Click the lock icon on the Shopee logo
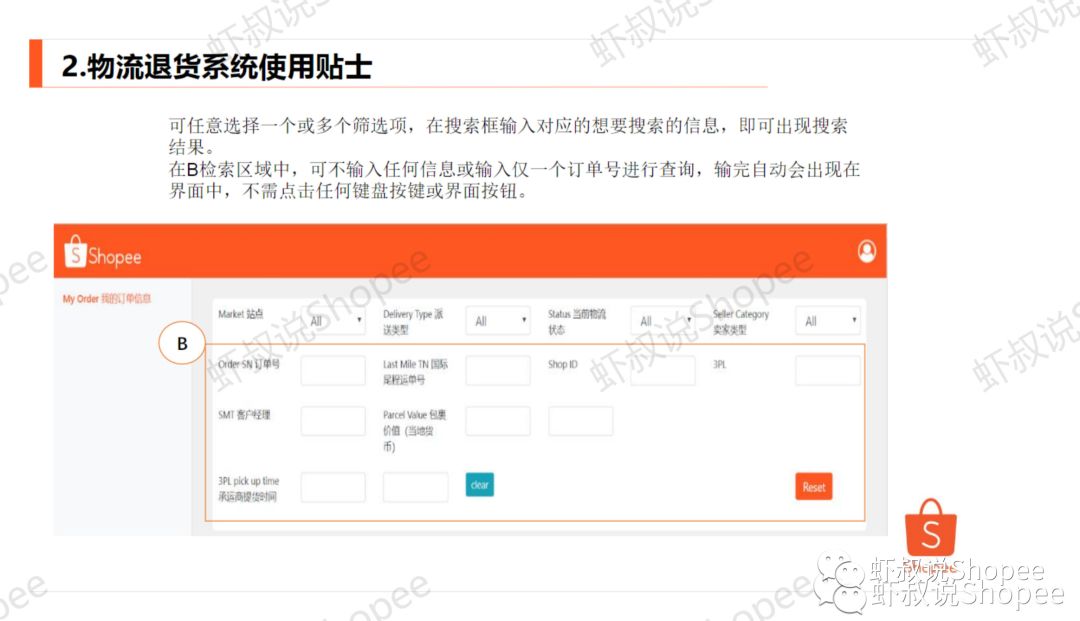This screenshot has width=1080, height=621. [74, 249]
